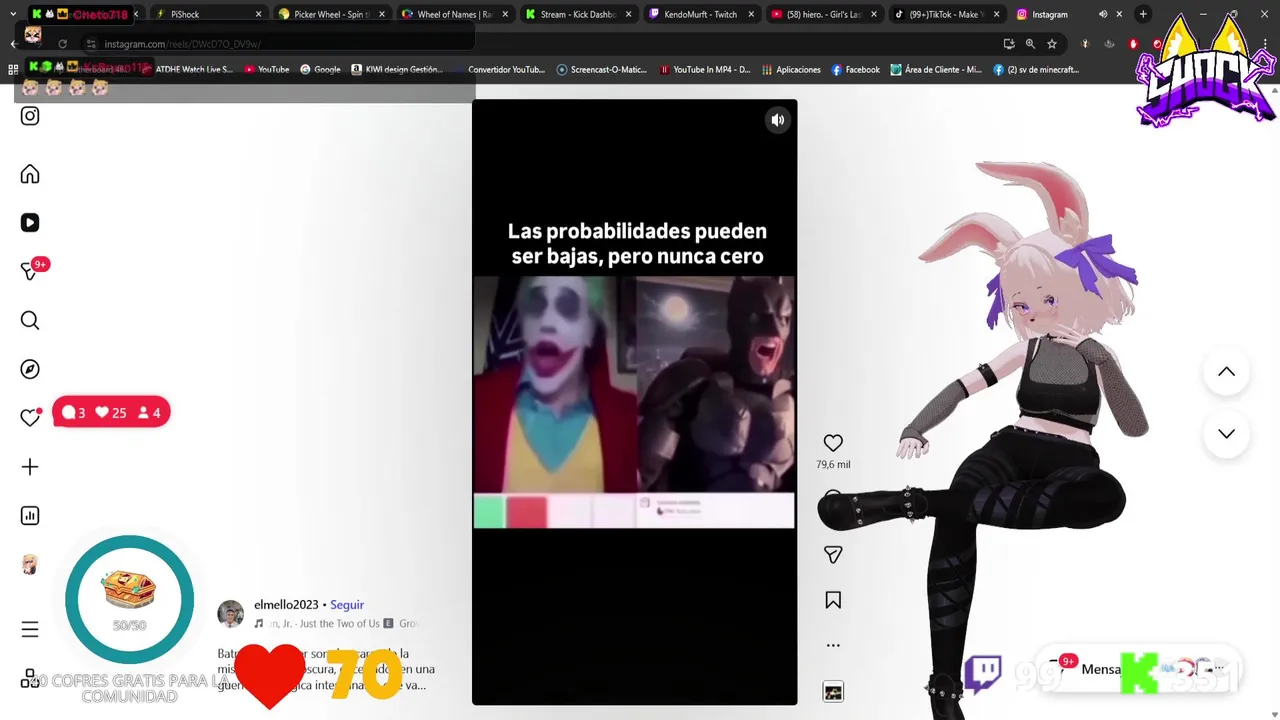Viewport: 1280px width, 720px height.
Task: Open a new browser tab
Action: (1143, 14)
